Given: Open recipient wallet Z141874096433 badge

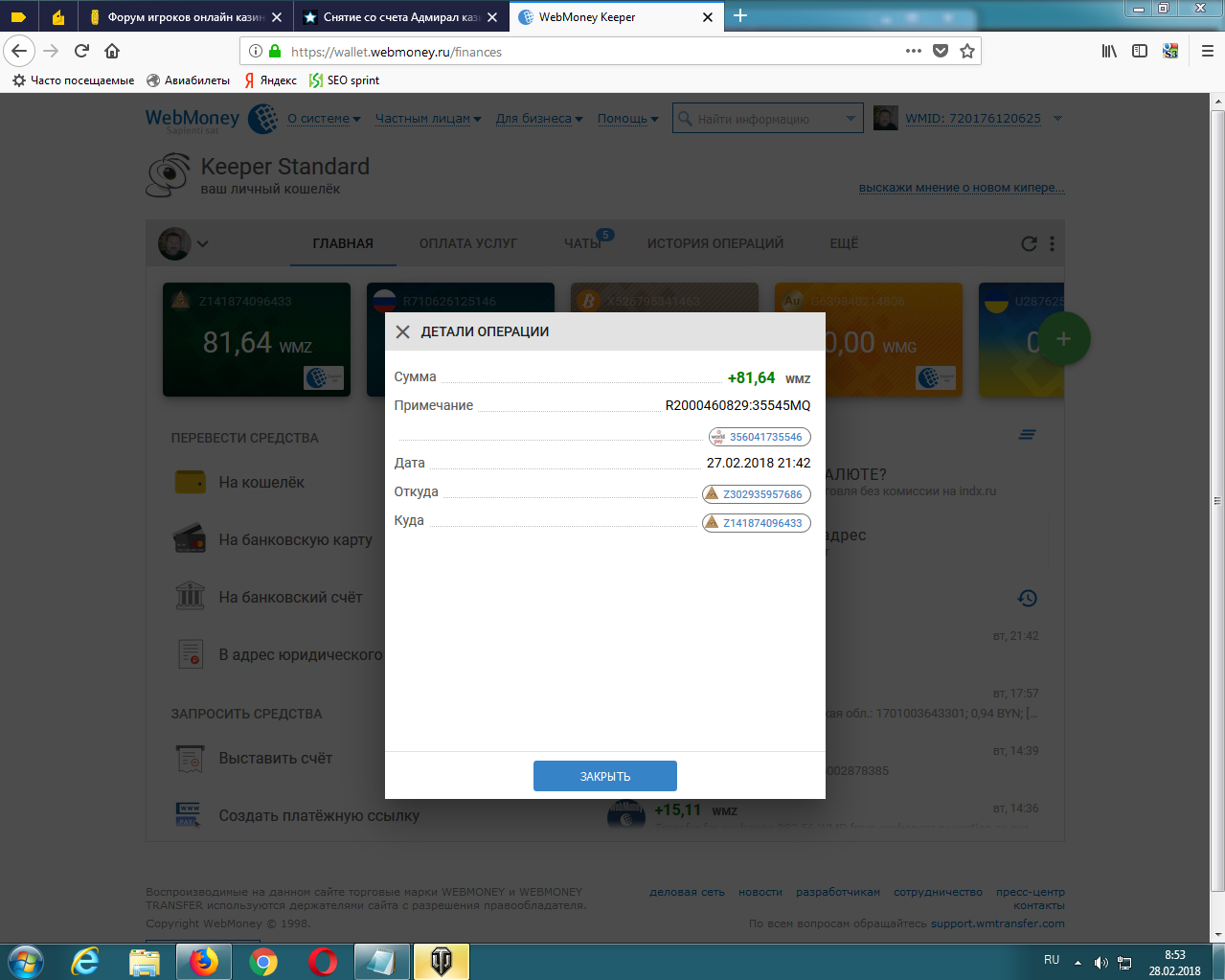Looking at the screenshot, I should [x=757, y=523].
